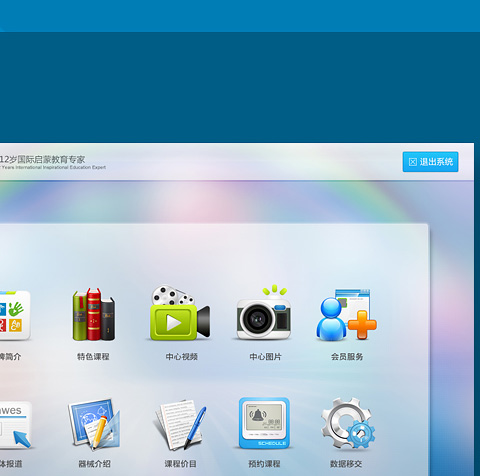The width and height of the screenshot is (480, 476).
Task: Click the 退出系统 exit button
Action: (x=430, y=162)
